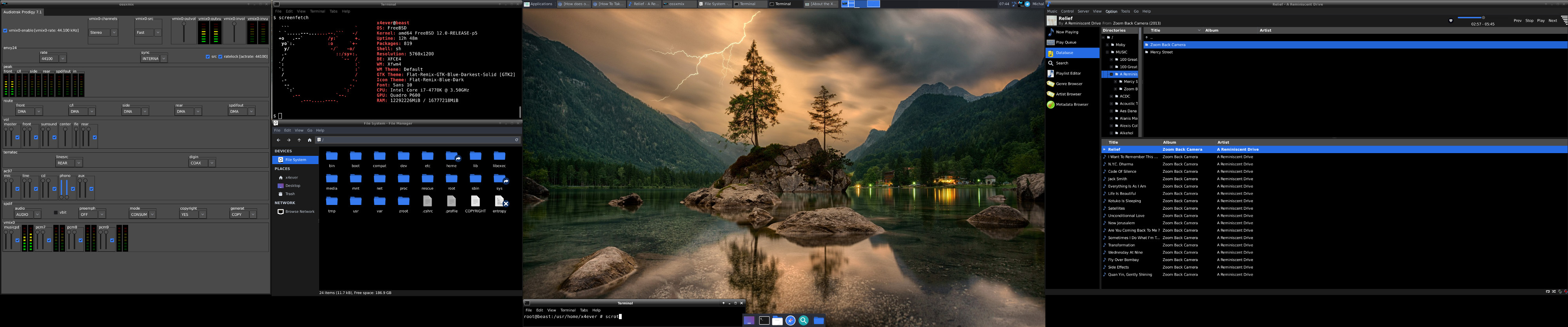The image size is (1568, 327).
Task: Launch terminal from the bottom dock
Action: pos(764,320)
